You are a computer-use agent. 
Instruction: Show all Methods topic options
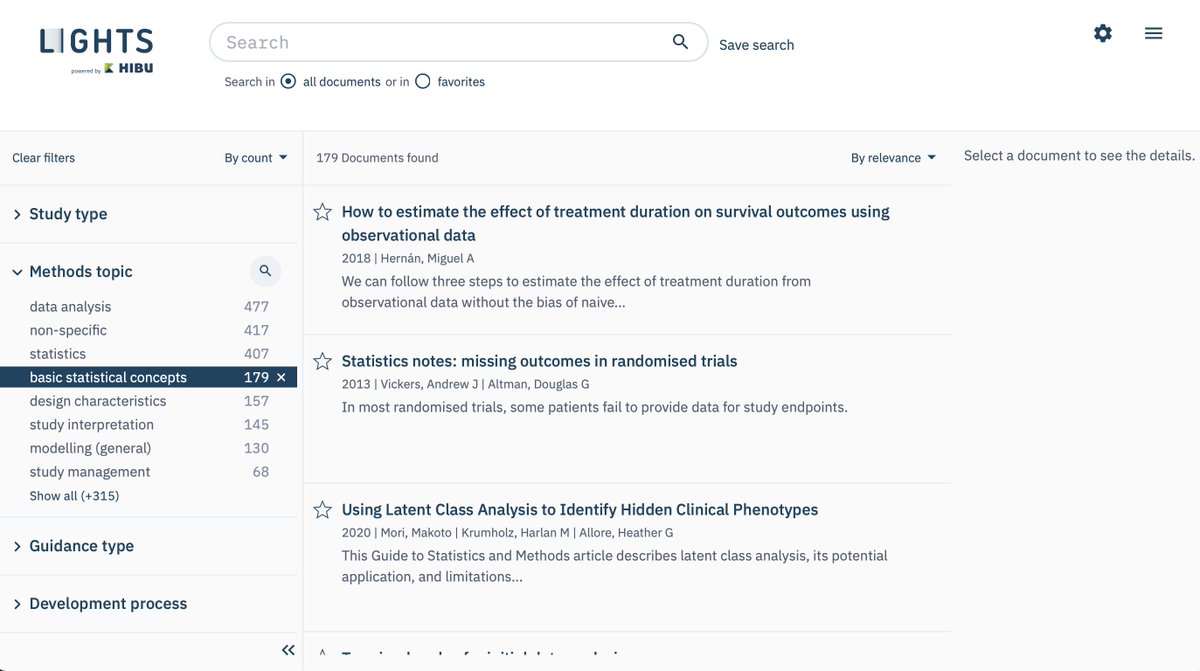click(74, 496)
